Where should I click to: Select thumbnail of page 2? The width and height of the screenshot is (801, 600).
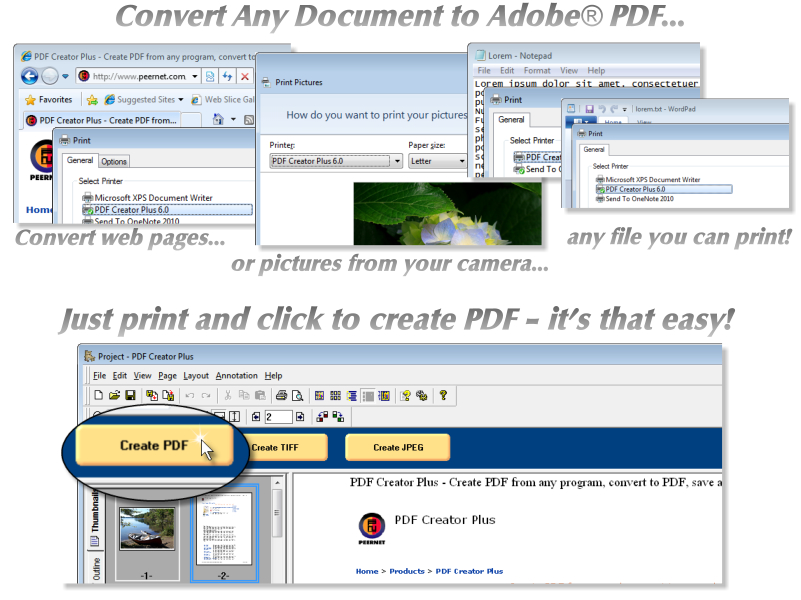pos(224,529)
